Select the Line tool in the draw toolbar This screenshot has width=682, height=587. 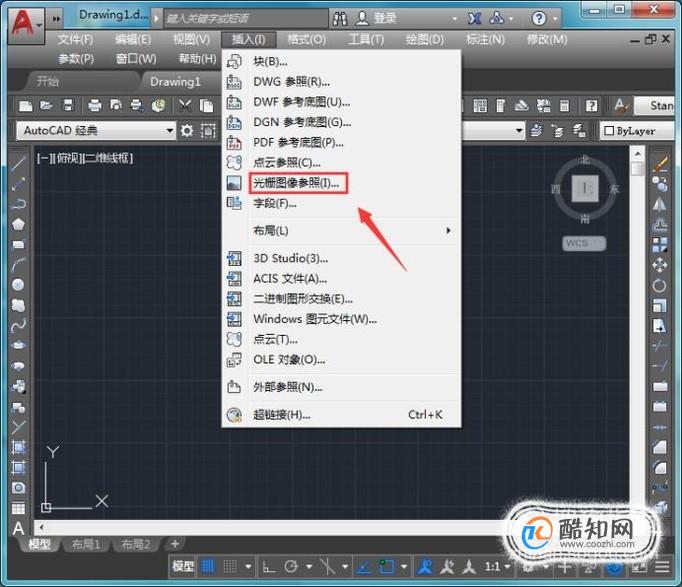click(x=18, y=163)
